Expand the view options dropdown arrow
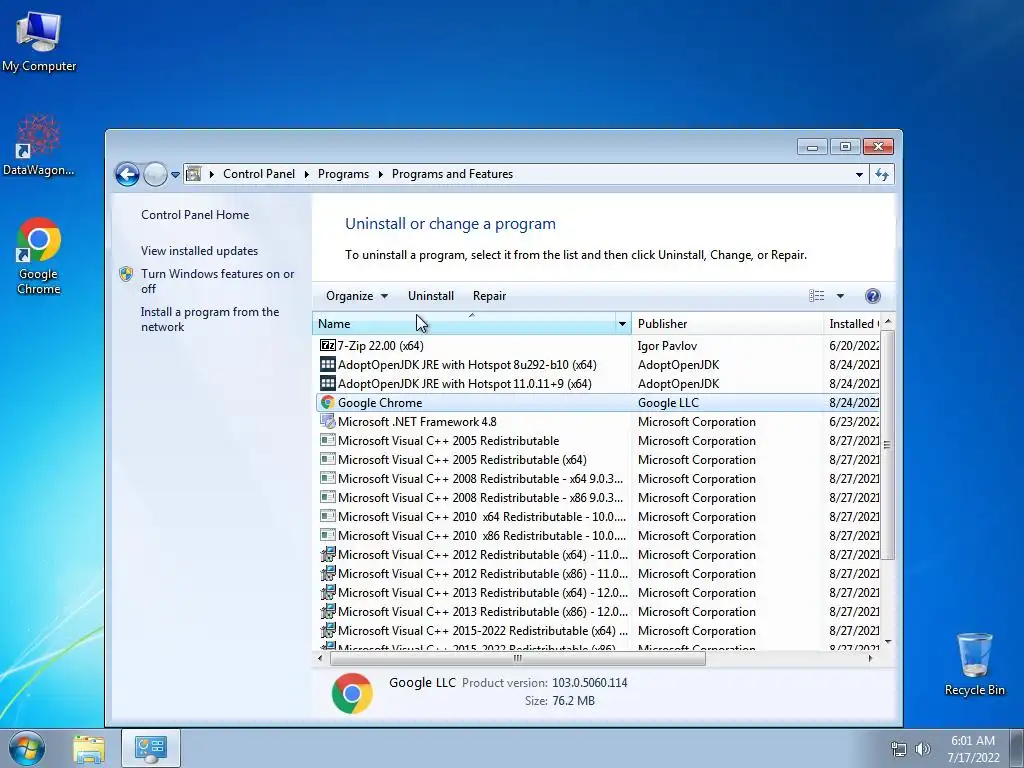The width and height of the screenshot is (1024, 768). (840, 296)
